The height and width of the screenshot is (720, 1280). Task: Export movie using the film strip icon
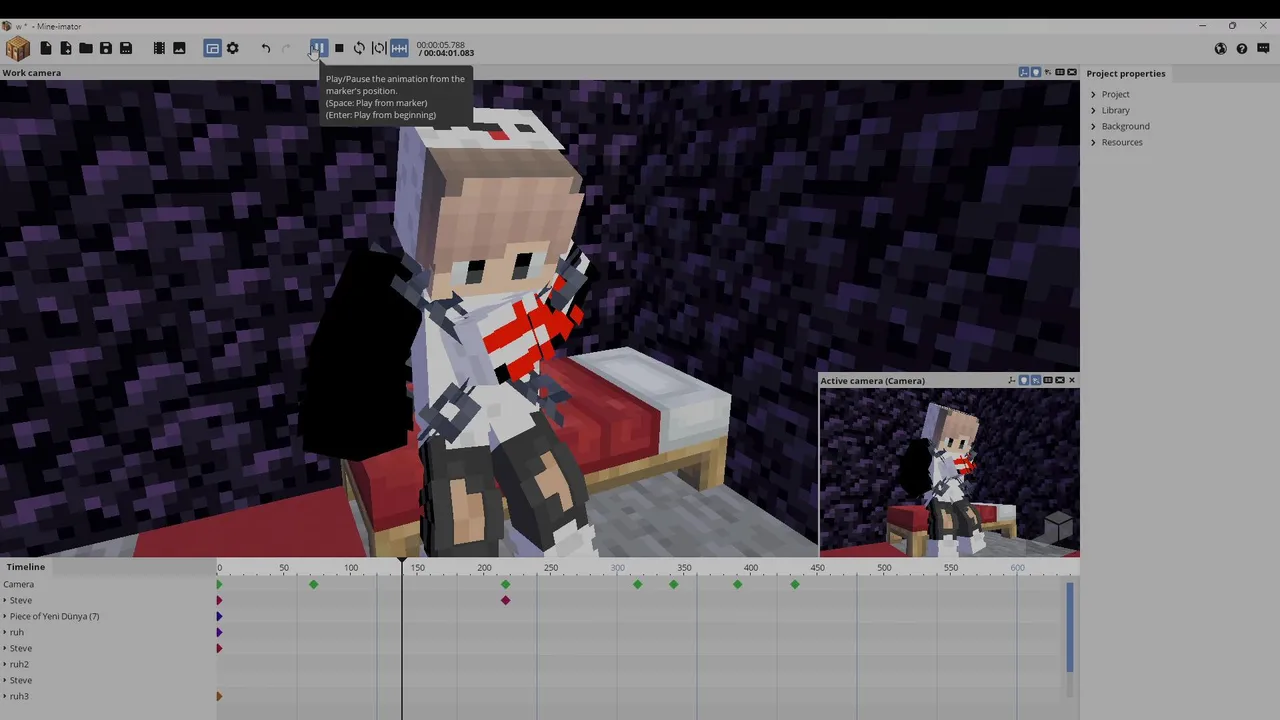click(x=159, y=48)
